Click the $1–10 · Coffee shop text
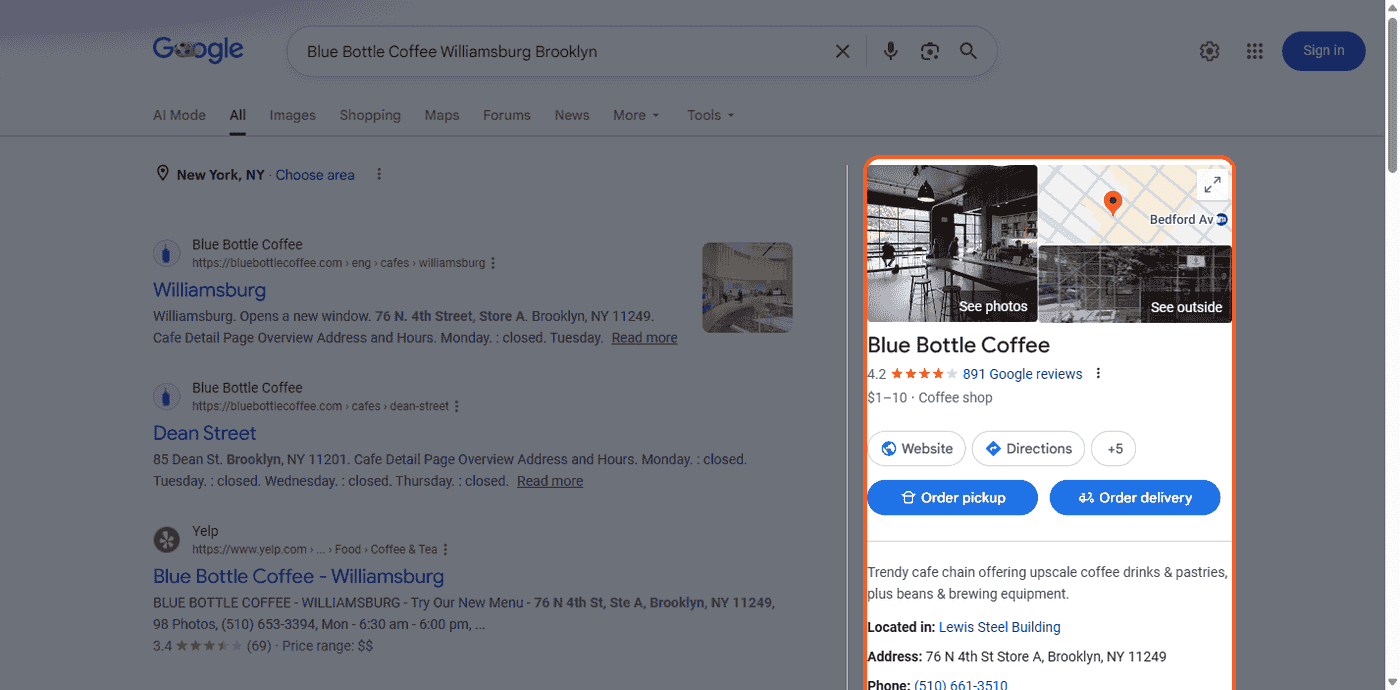 (930, 397)
